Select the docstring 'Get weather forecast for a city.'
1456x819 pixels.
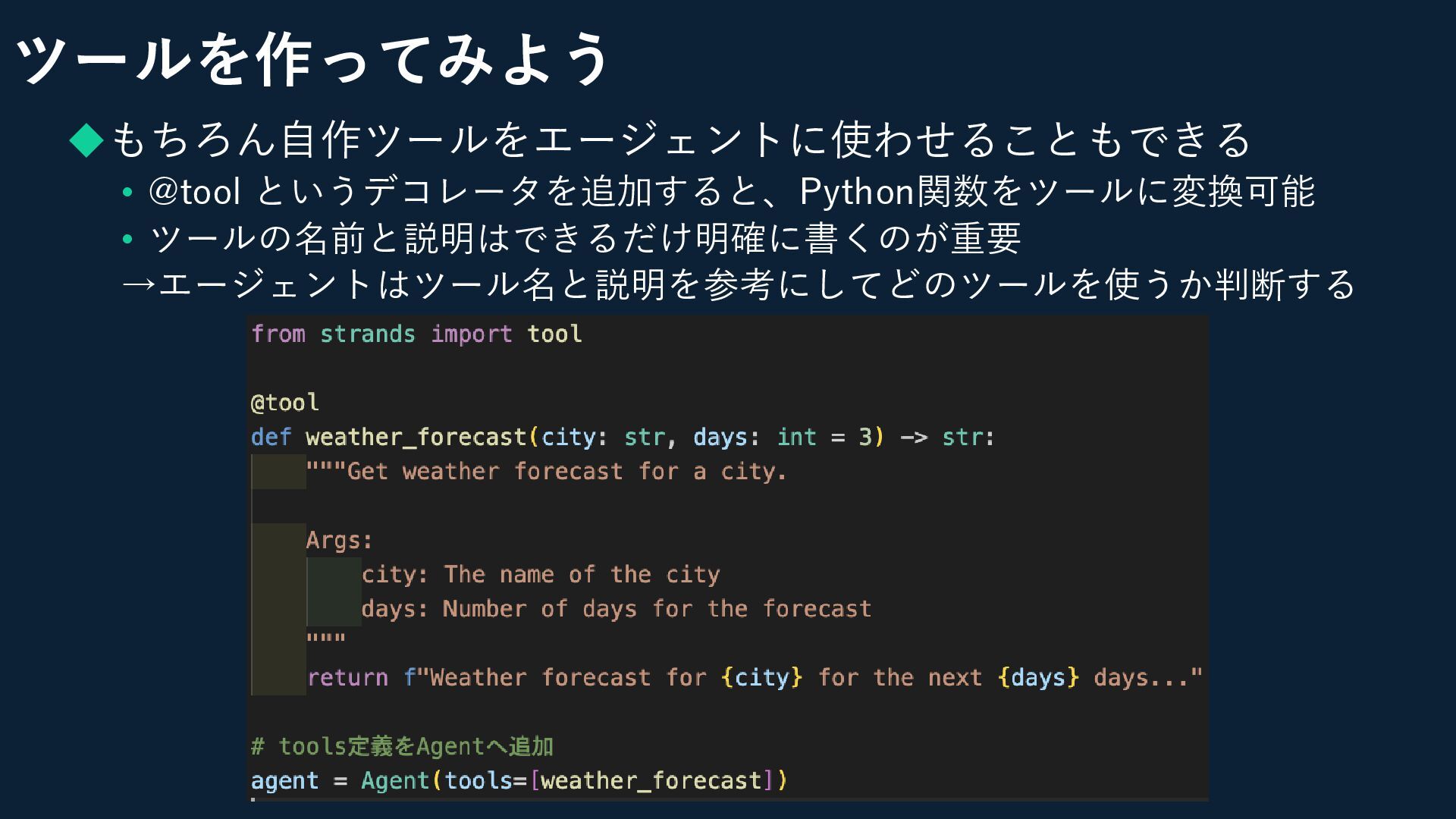click(x=547, y=471)
